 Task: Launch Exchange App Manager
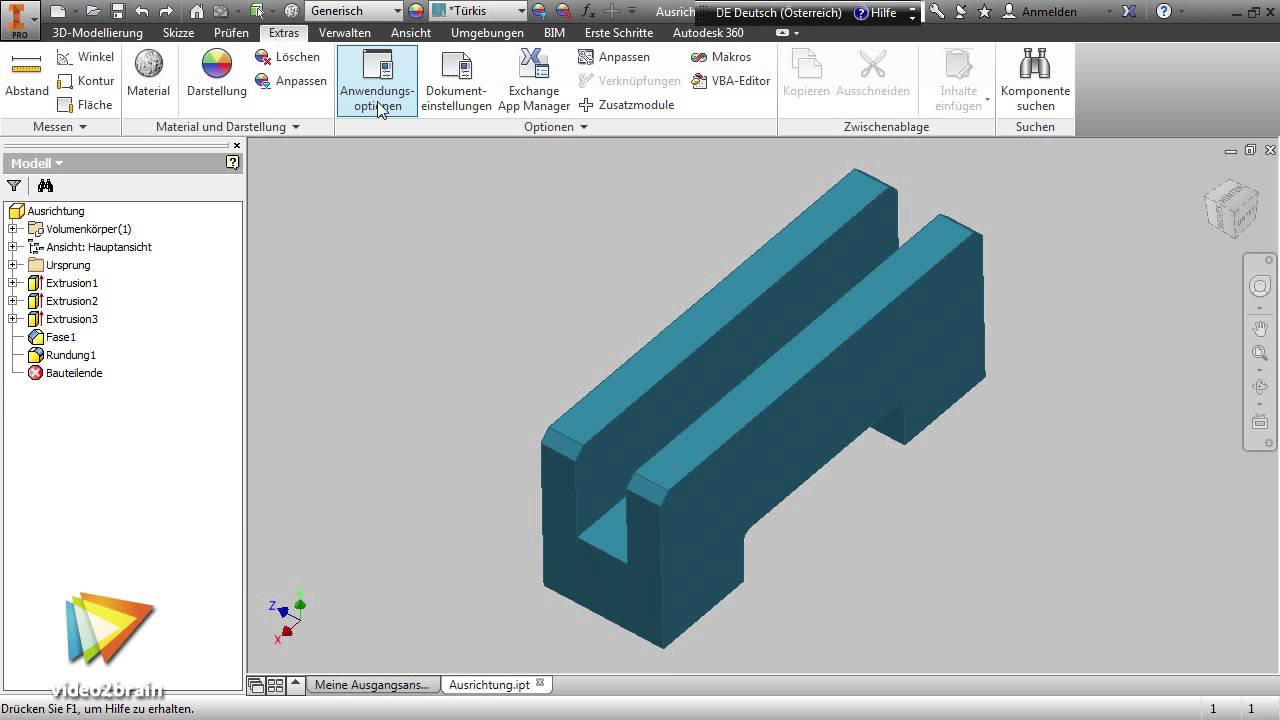click(x=534, y=80)
